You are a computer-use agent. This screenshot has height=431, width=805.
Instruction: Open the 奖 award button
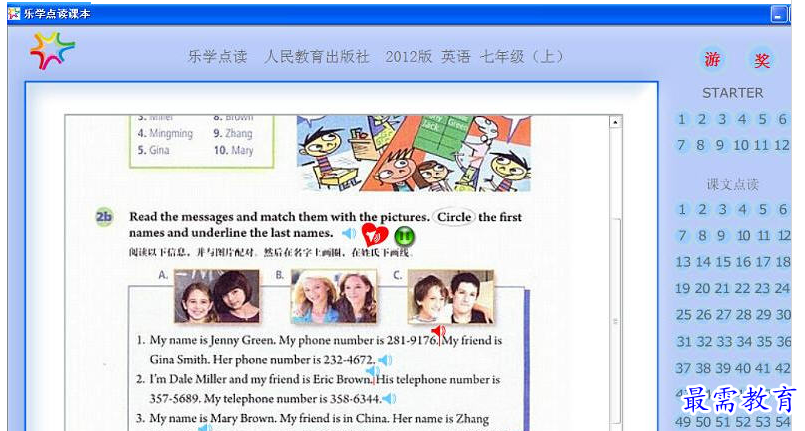[761, 60]
